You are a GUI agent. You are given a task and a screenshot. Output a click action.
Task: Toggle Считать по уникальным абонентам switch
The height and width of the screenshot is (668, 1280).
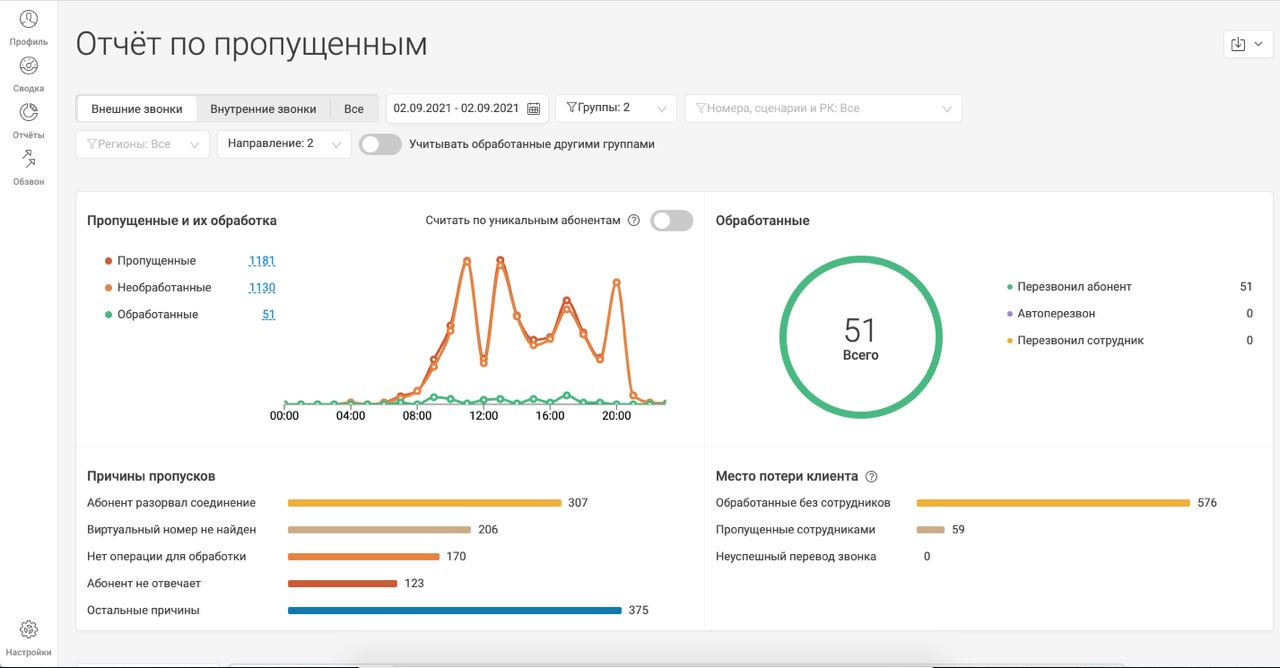(x=671, y=221)
